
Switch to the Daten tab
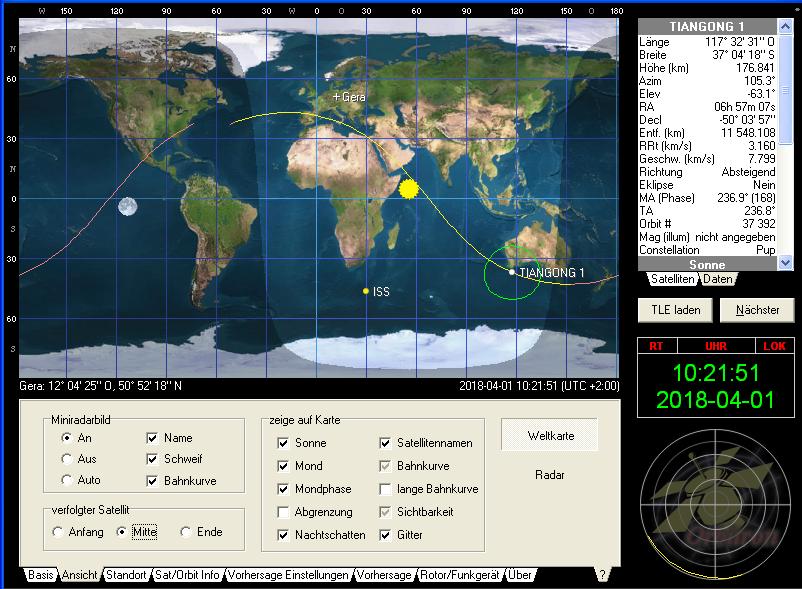coord(716,279)
